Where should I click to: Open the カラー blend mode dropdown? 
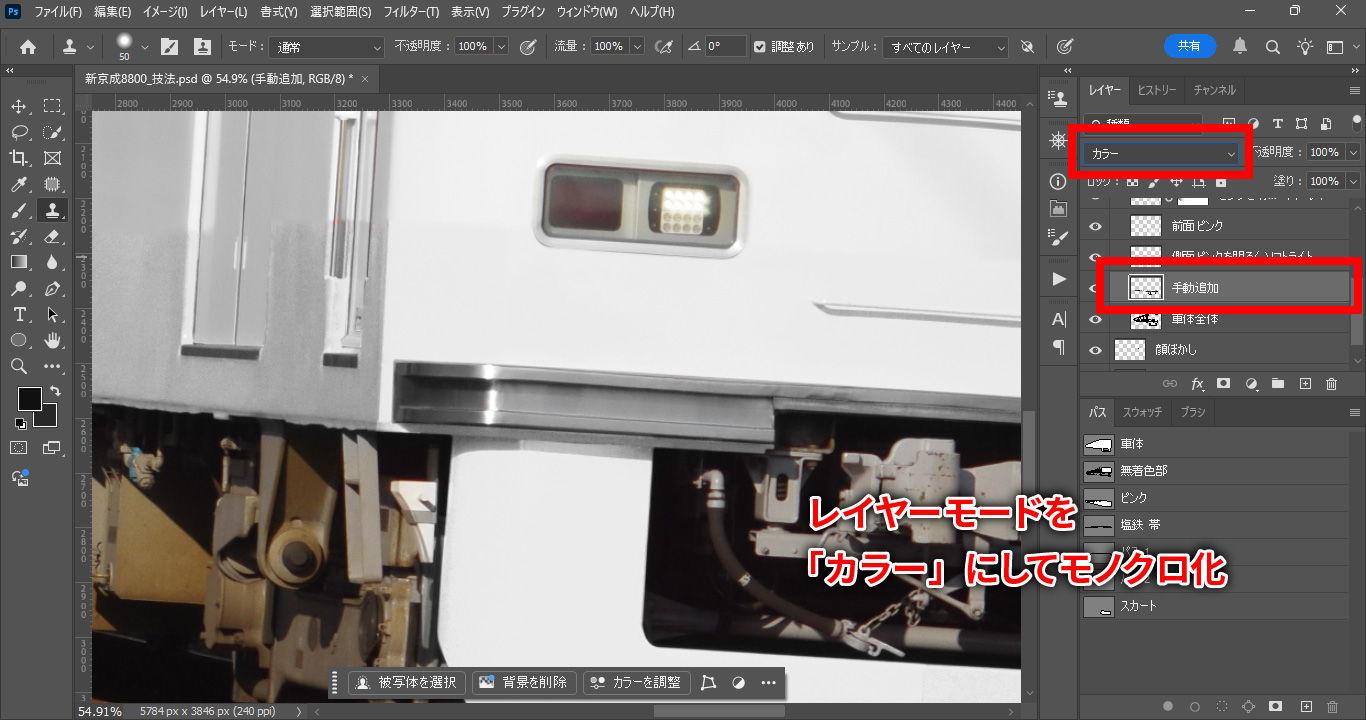pos(1161,153)
